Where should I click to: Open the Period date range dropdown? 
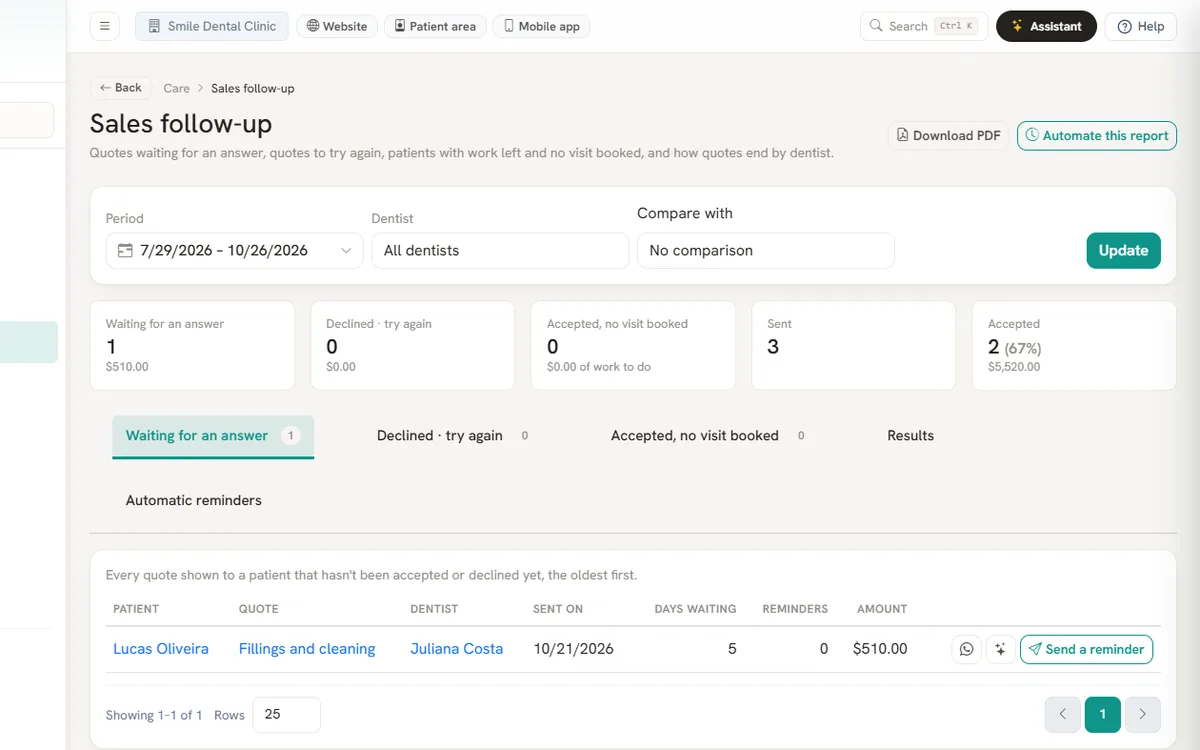[235, 251]
